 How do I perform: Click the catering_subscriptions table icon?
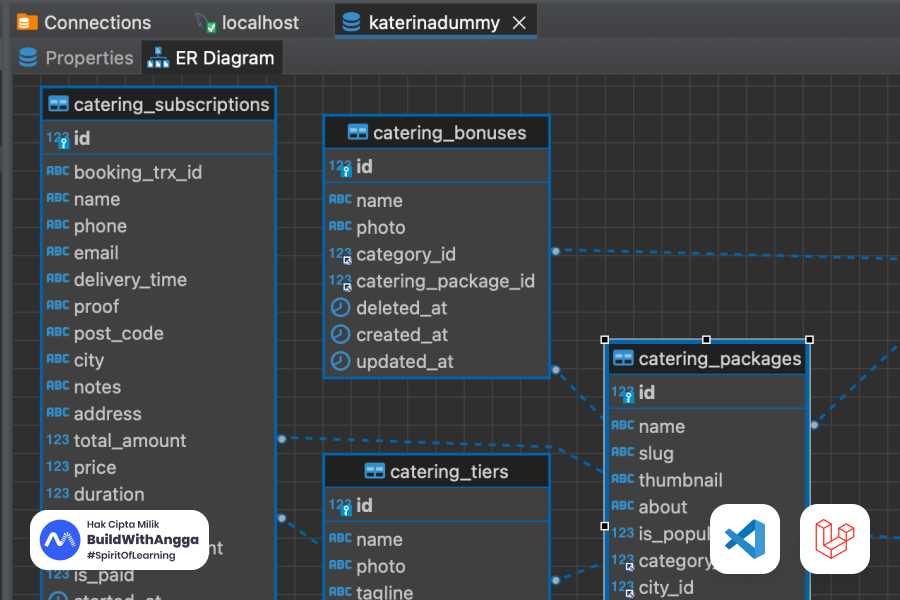tap(58, 104)
